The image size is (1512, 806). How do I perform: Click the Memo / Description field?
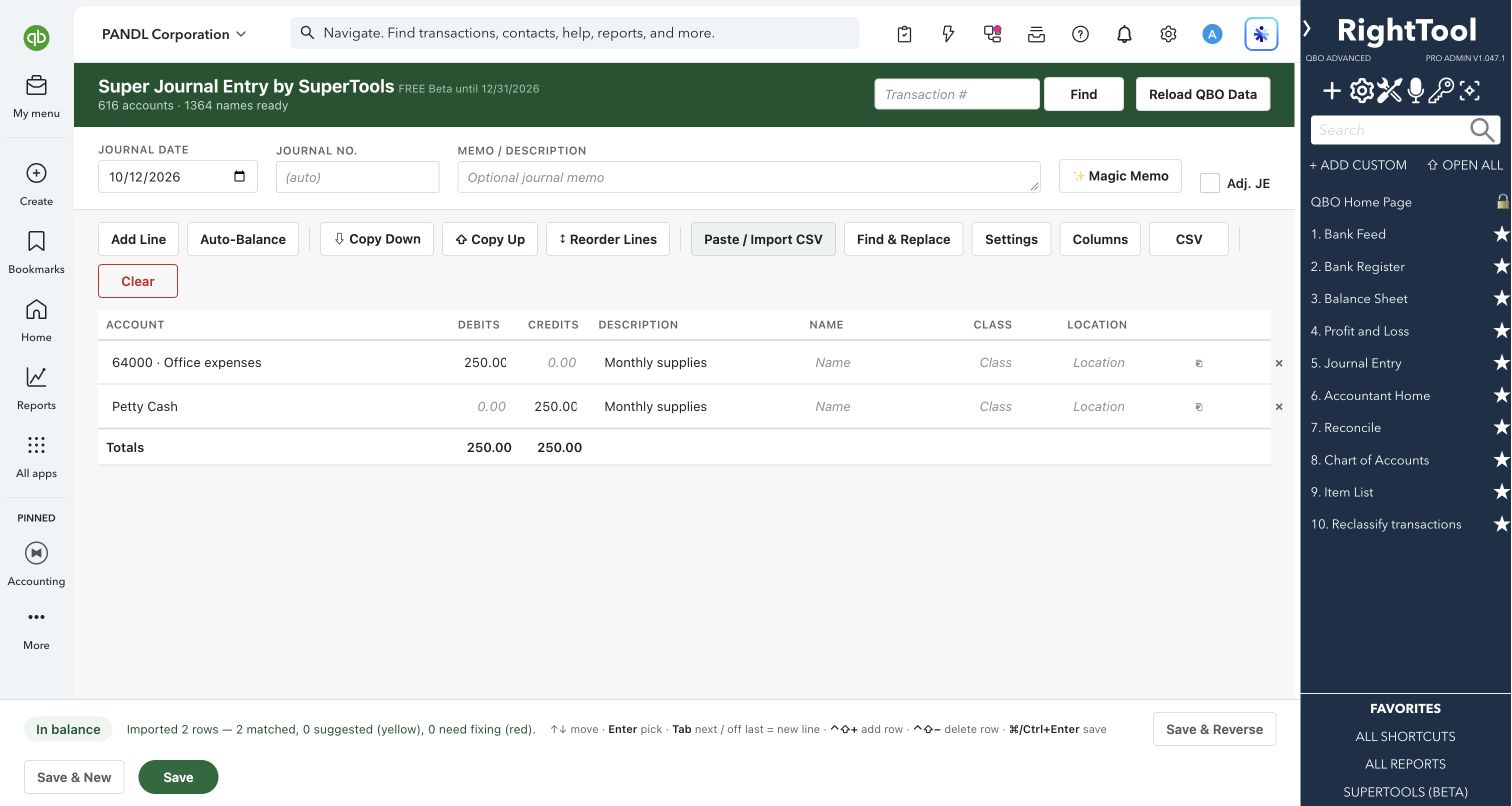coord(749,177)
